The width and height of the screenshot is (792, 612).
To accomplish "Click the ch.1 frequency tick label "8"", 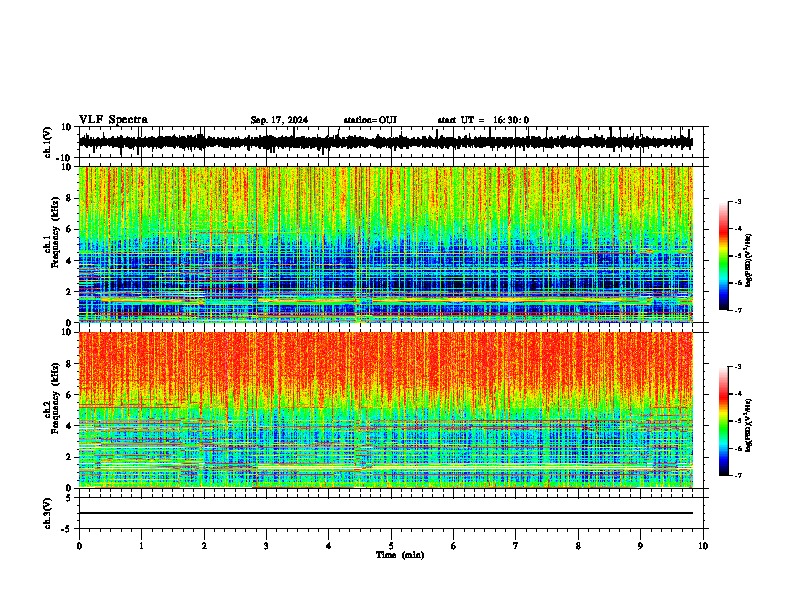I will point(69,198).
